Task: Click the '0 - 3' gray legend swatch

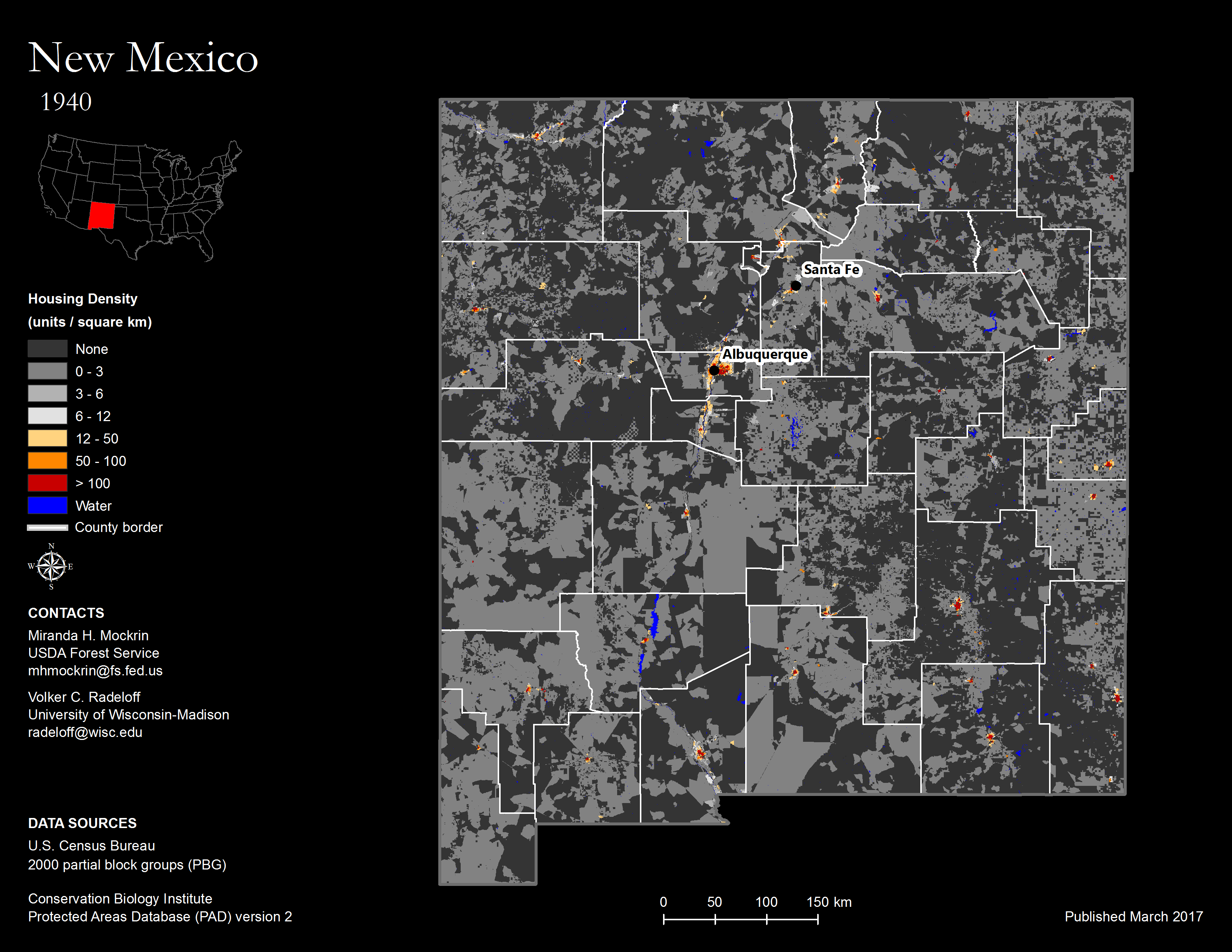Action: pos(48,371)
